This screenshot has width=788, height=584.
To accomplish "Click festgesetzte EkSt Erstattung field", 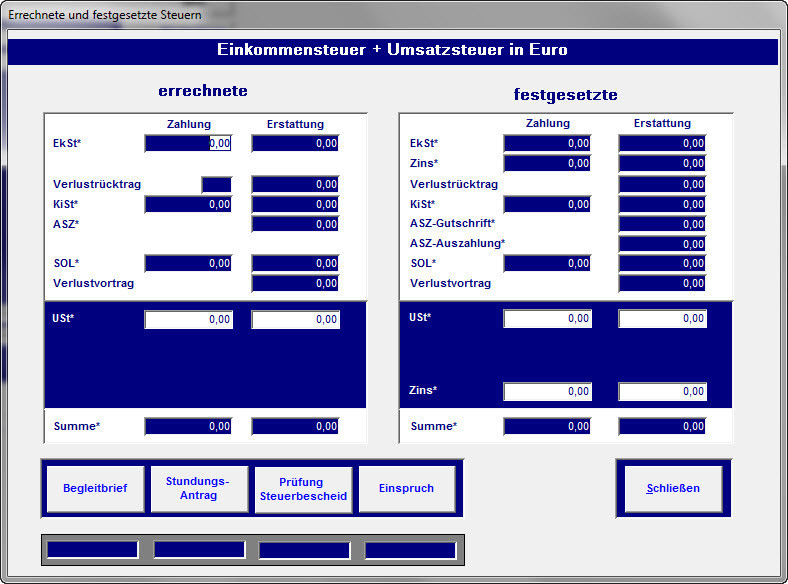I will tap(662, 143).
